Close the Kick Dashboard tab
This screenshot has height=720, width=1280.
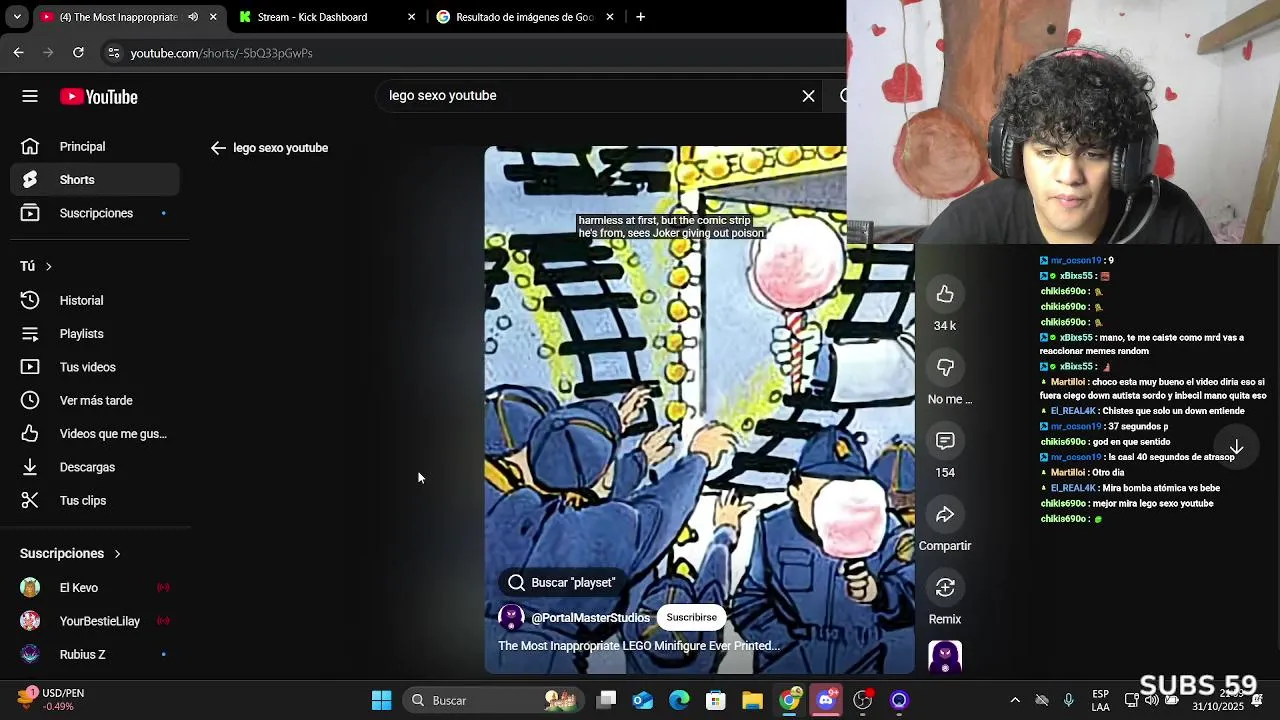[411, 17]
